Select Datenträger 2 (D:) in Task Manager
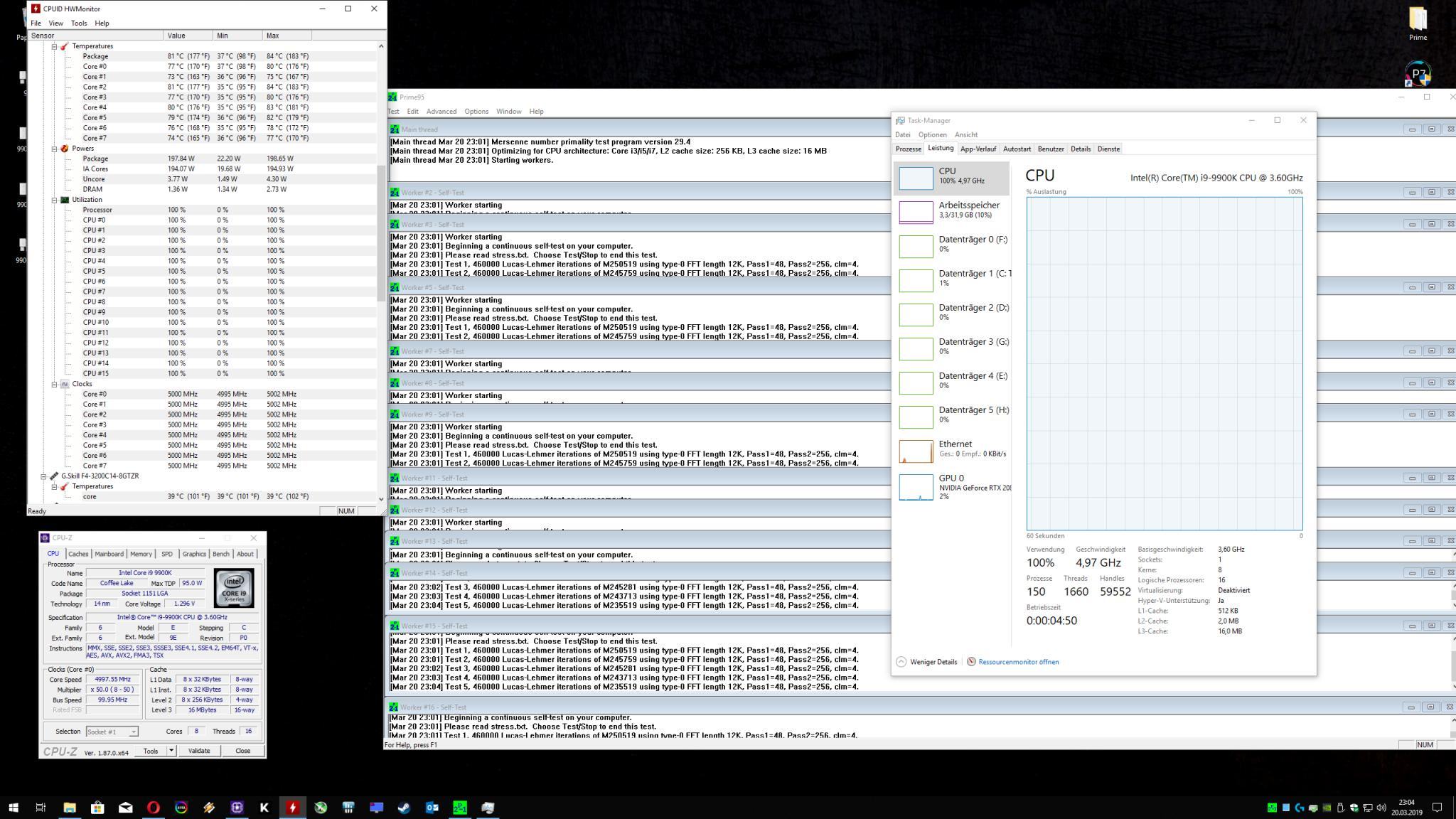Image resolution: width=1456 pixels, height=819 pixels. tap(951, 314)
